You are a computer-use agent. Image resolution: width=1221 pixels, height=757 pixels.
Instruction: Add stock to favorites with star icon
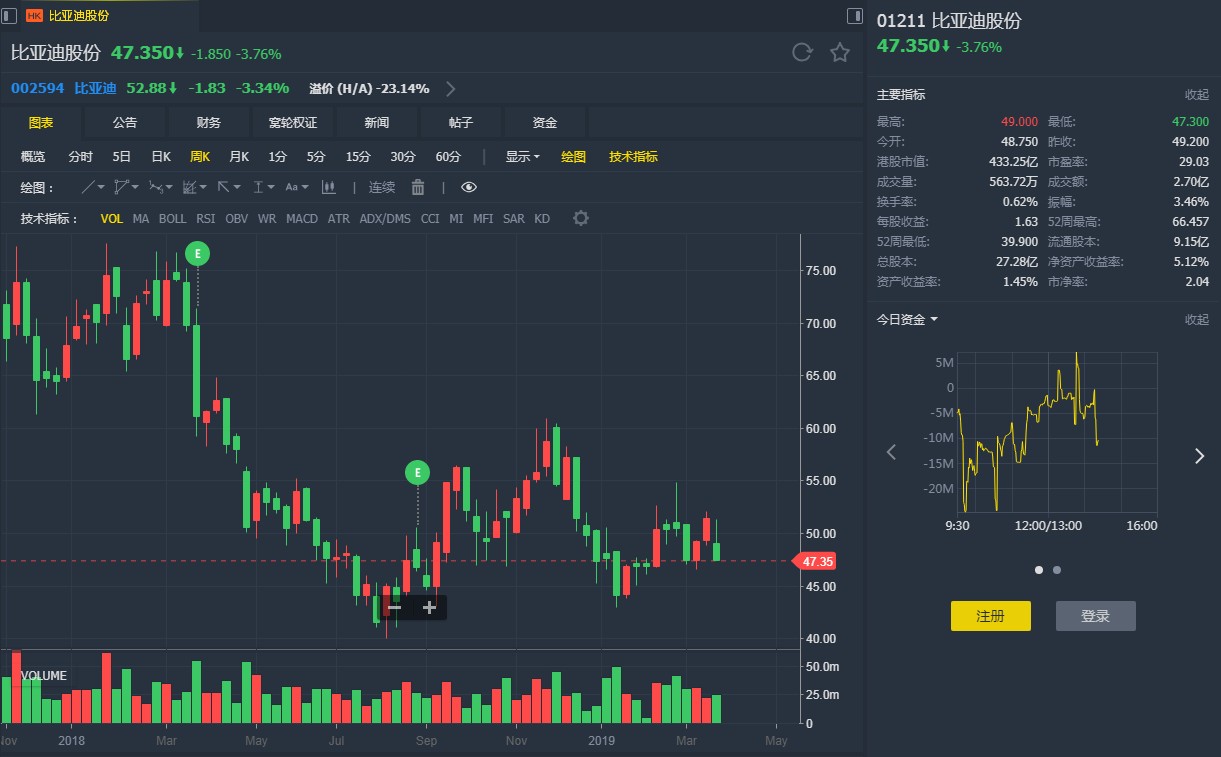pyautogui.click(x=840, y=53)
